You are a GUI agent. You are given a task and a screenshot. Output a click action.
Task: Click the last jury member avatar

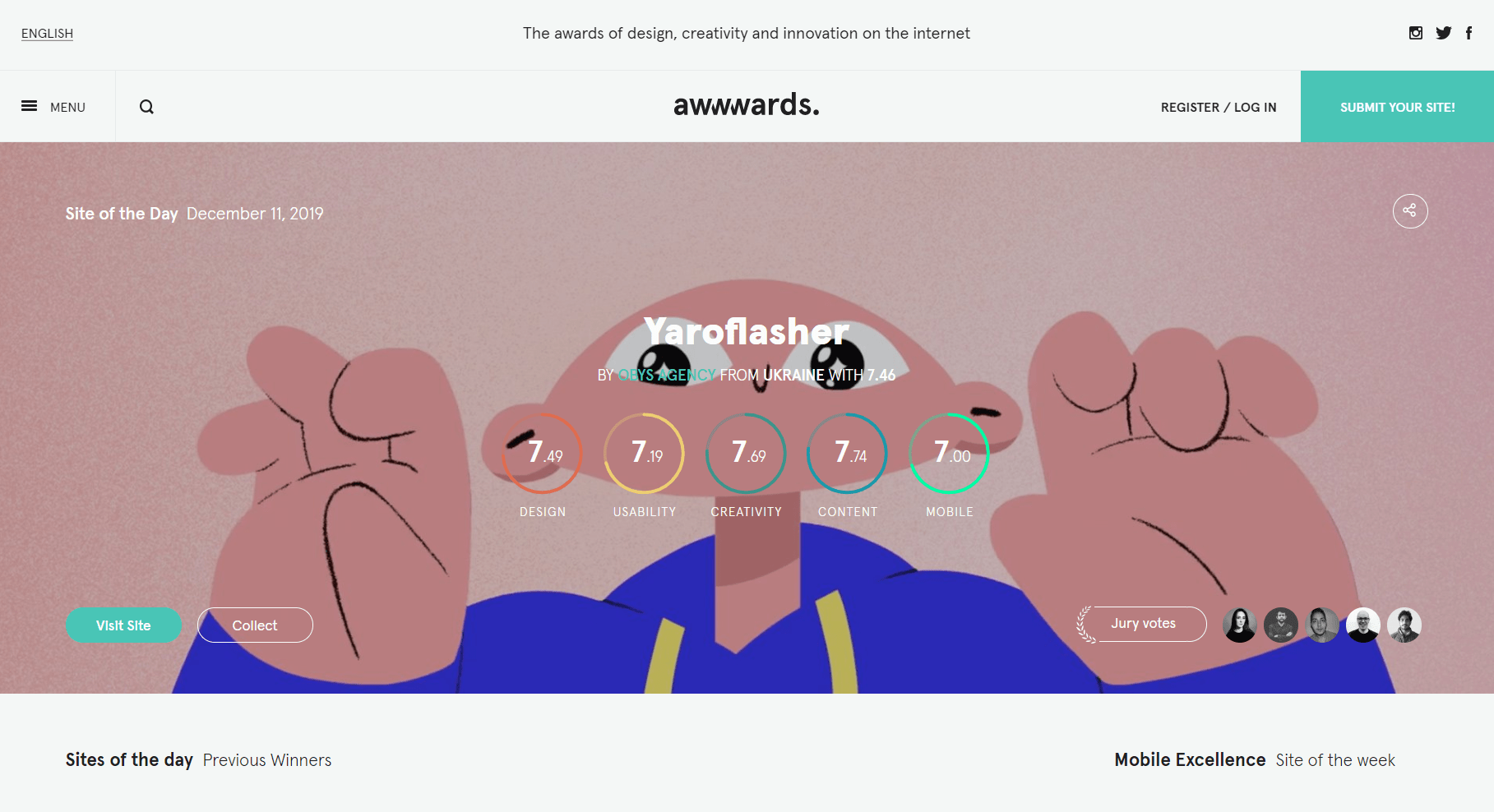point(1404,625)
